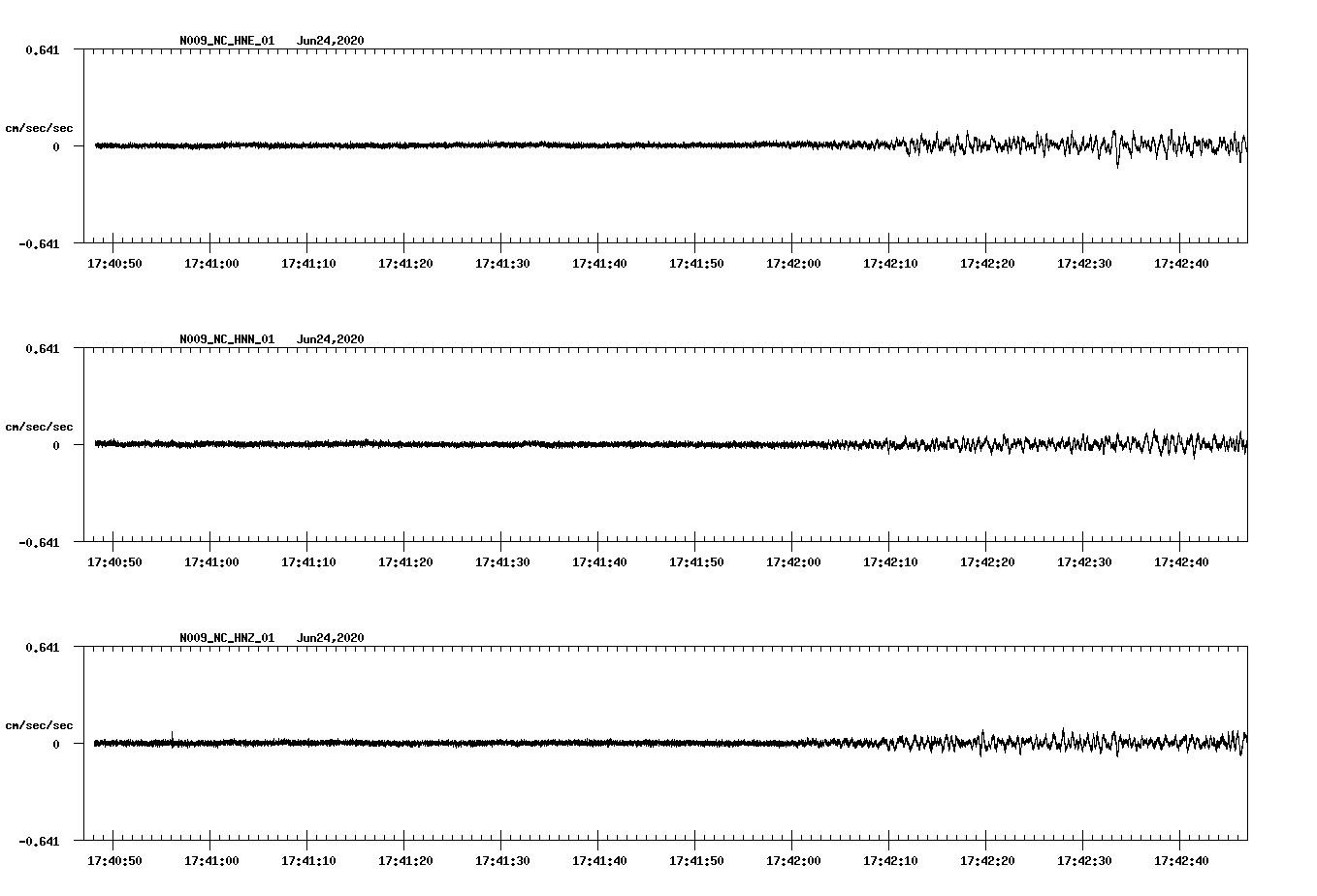
Task: Click the 17:42:40 time label on HNZ plot
Action: (1181, 860)
